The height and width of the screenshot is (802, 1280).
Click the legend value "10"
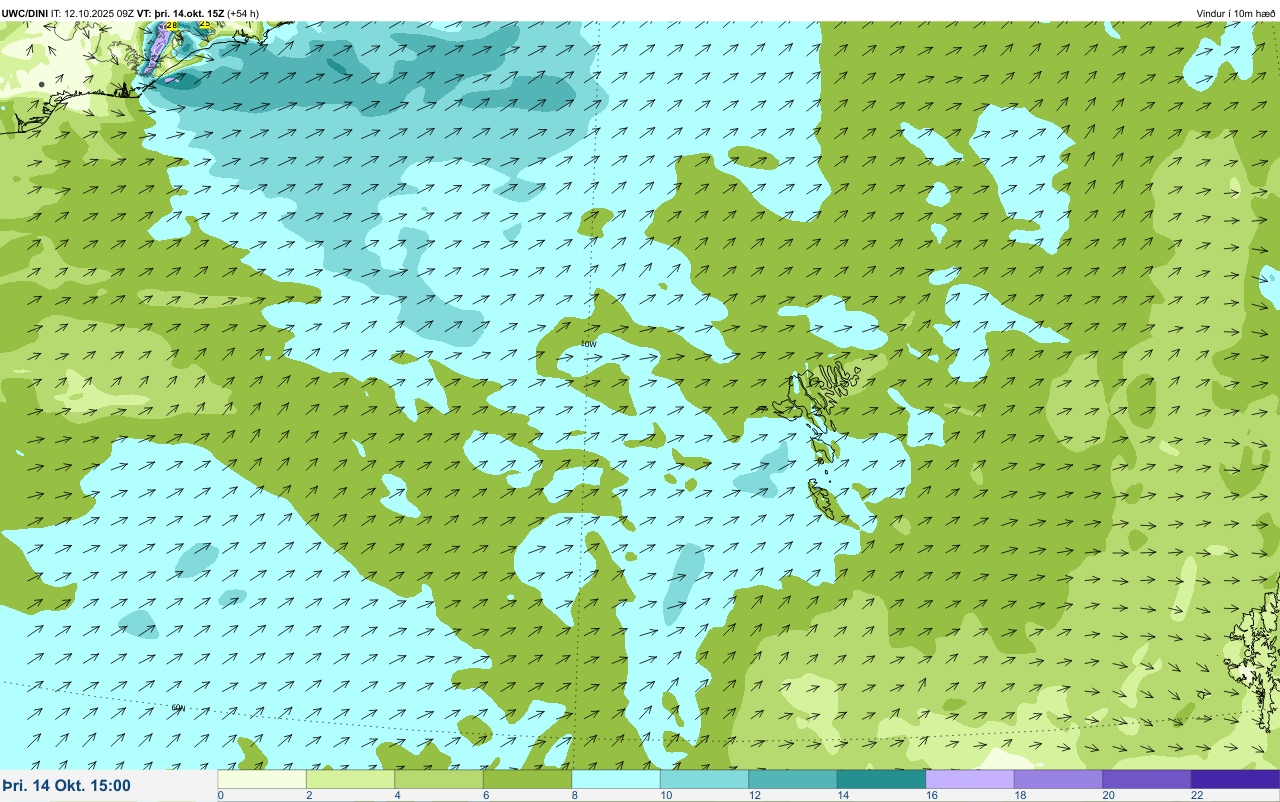click(x=665, y=795)
